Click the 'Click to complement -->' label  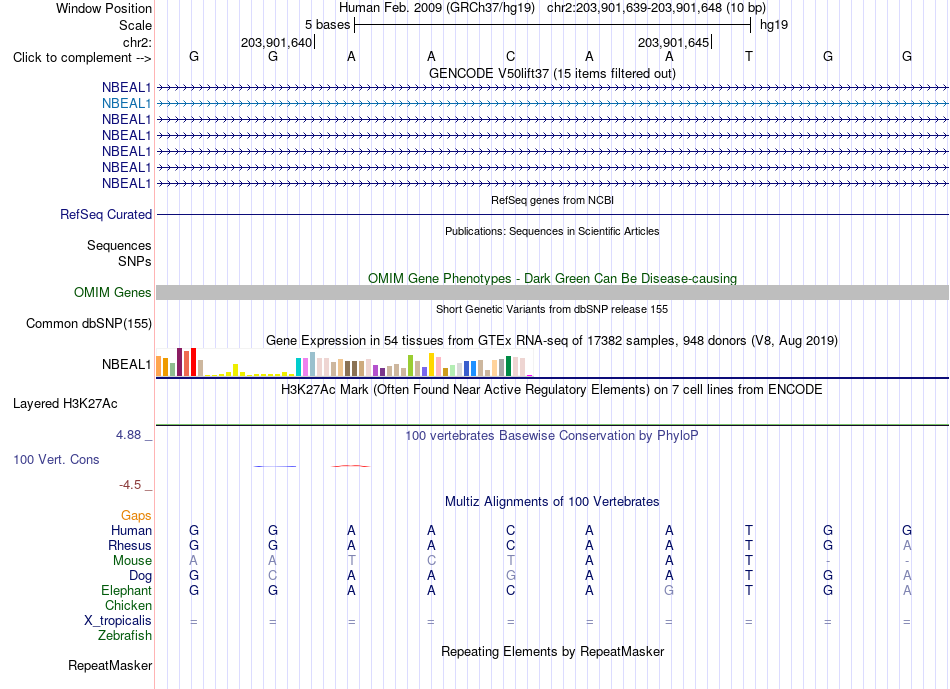coord(82,58)
